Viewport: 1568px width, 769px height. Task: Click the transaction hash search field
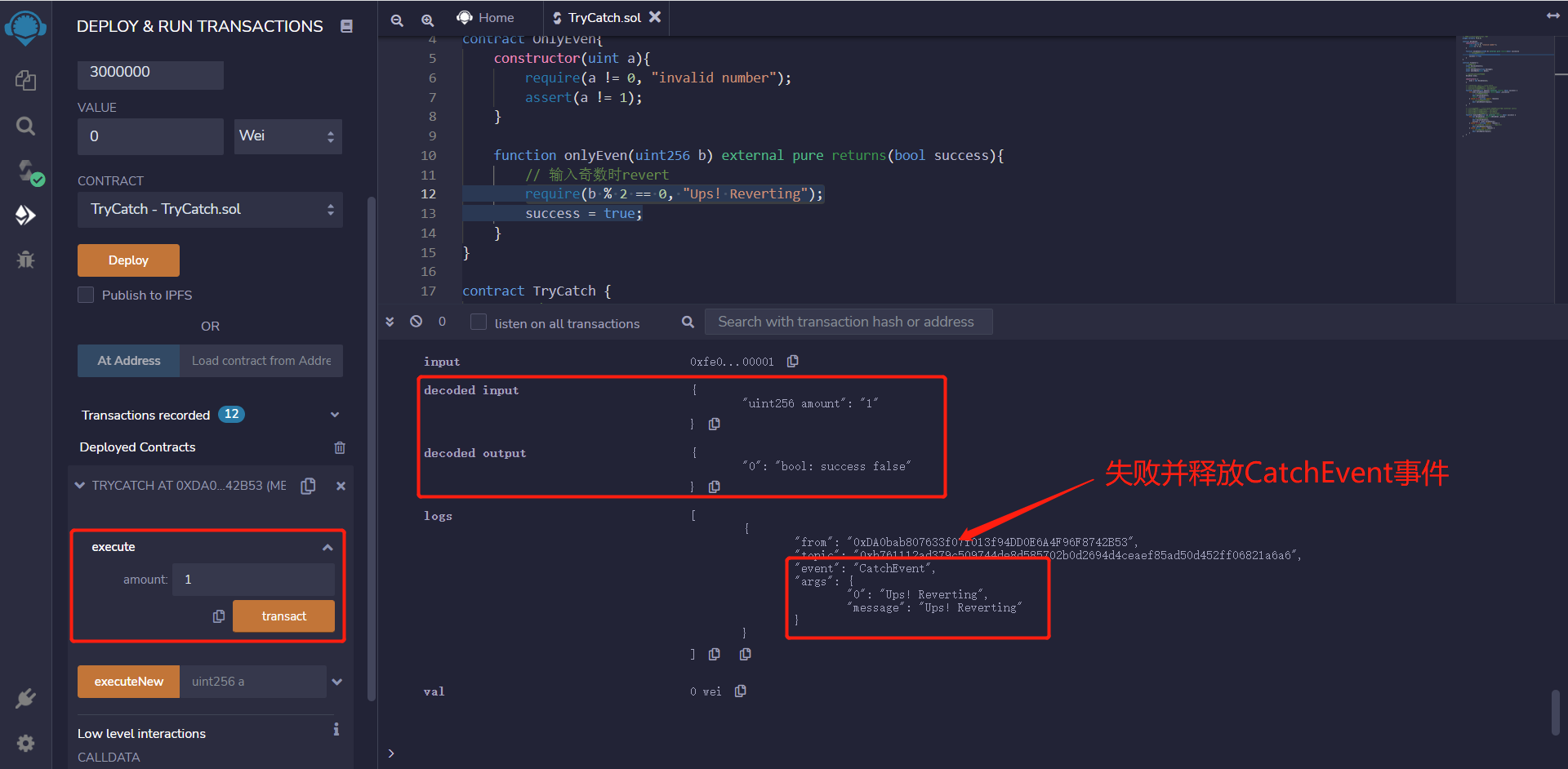(848, 321)
